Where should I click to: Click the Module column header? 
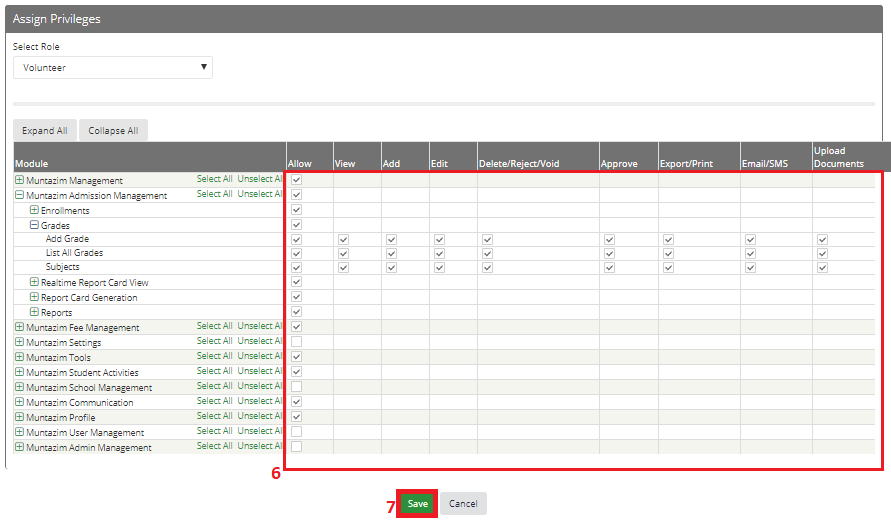coord(31,164)
